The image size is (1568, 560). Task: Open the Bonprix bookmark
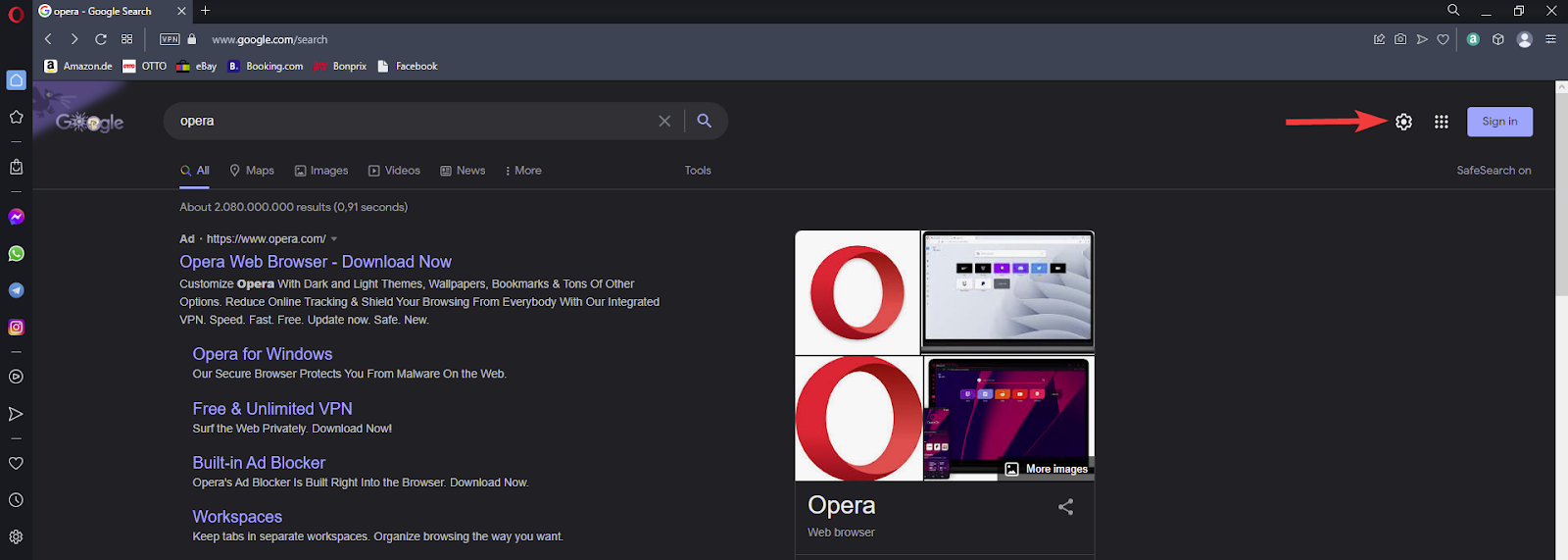(339, 66)
